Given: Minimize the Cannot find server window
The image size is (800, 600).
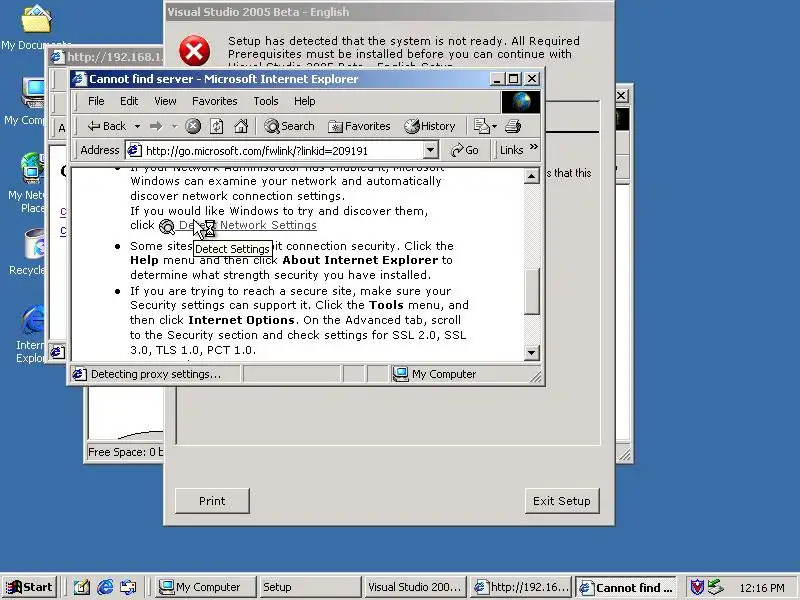Looking at the screenshot, I should point(496,79).
